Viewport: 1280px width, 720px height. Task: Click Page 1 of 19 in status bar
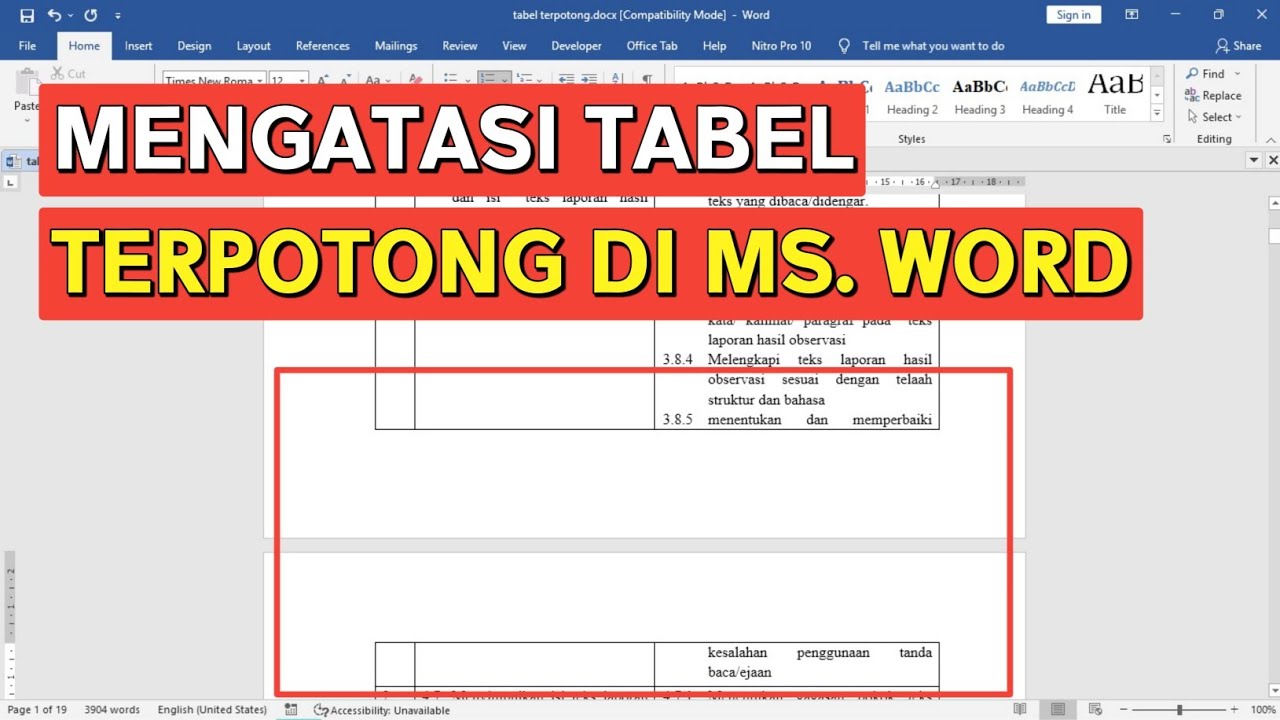(37, 710)
